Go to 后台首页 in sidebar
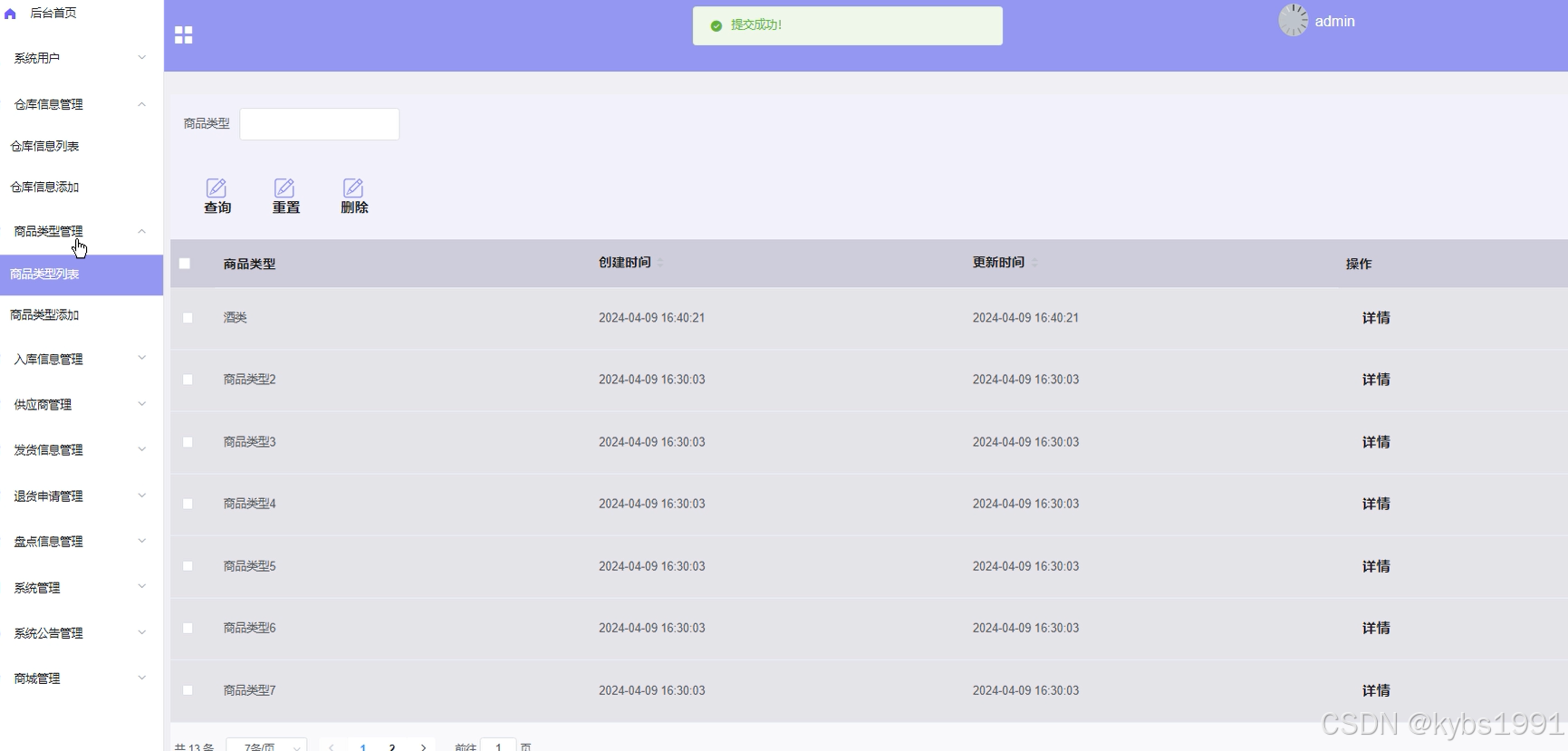1568x751 pixels. (53, 13)
